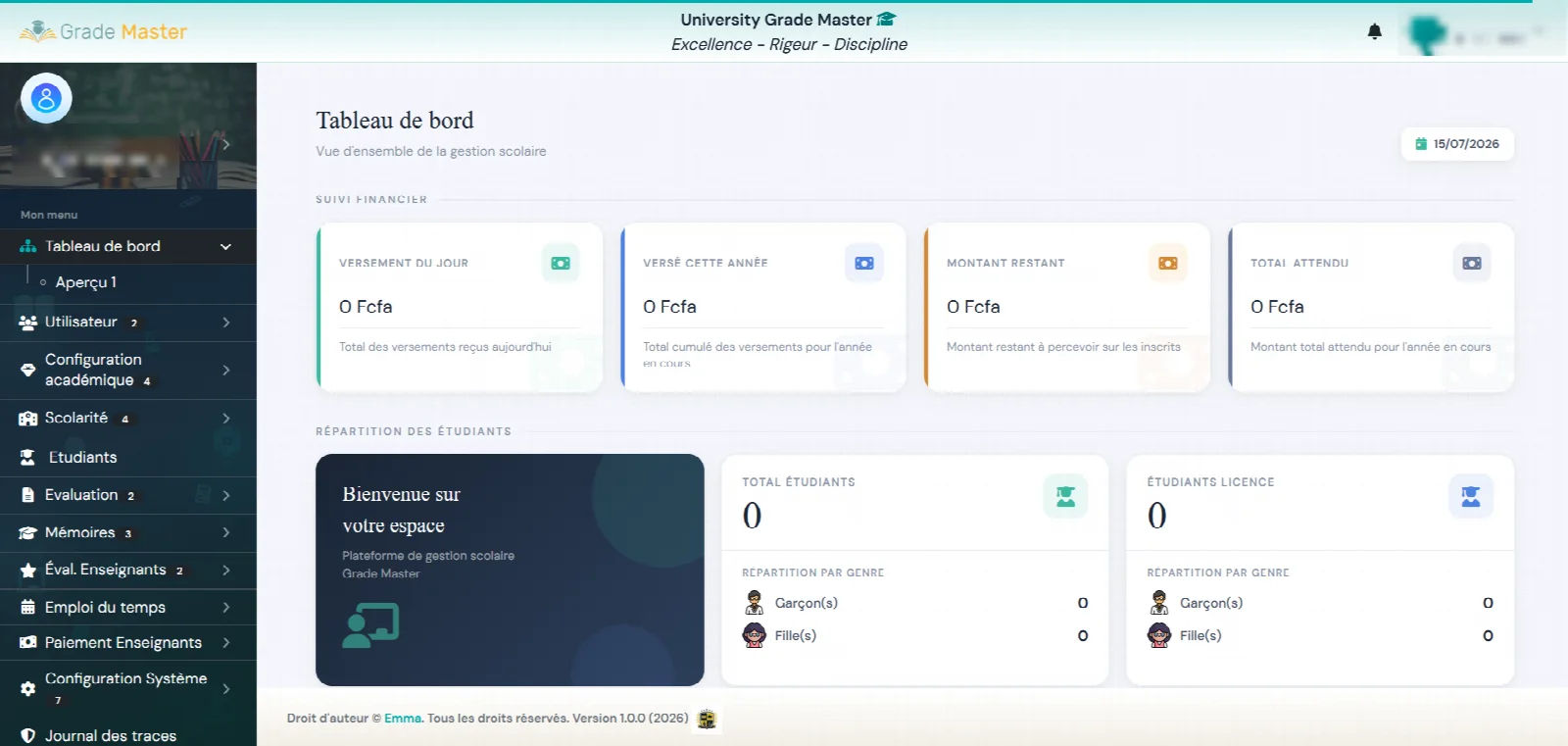Click the Total attendu cash icon

click(x=1472, y=263)
